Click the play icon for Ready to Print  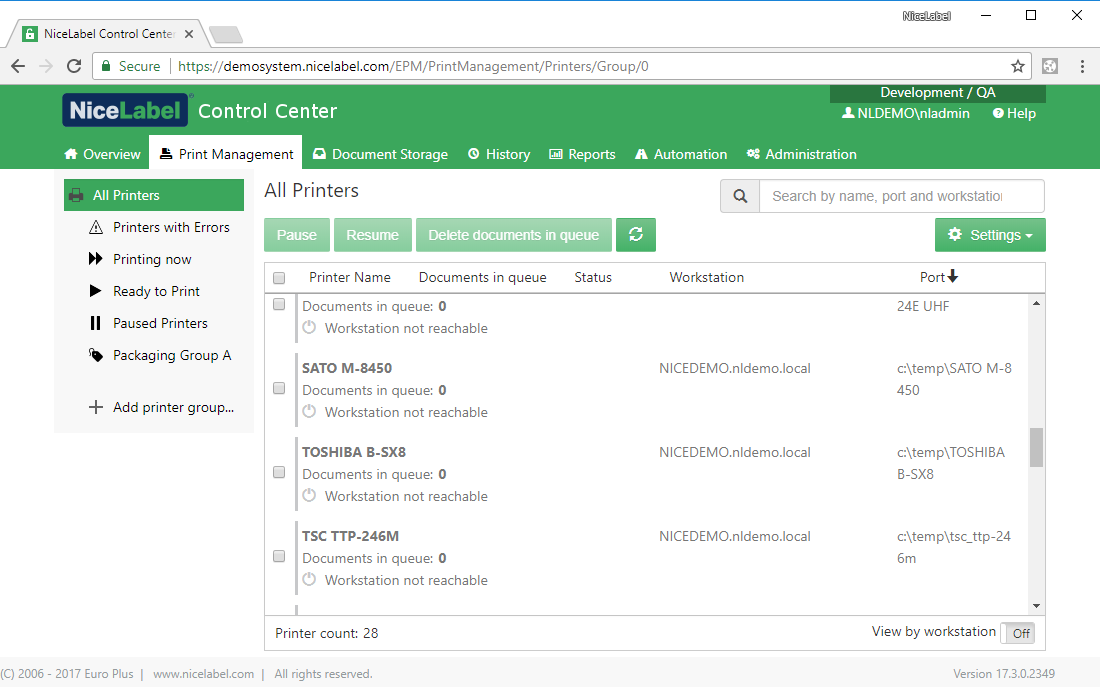pos(95,291)
